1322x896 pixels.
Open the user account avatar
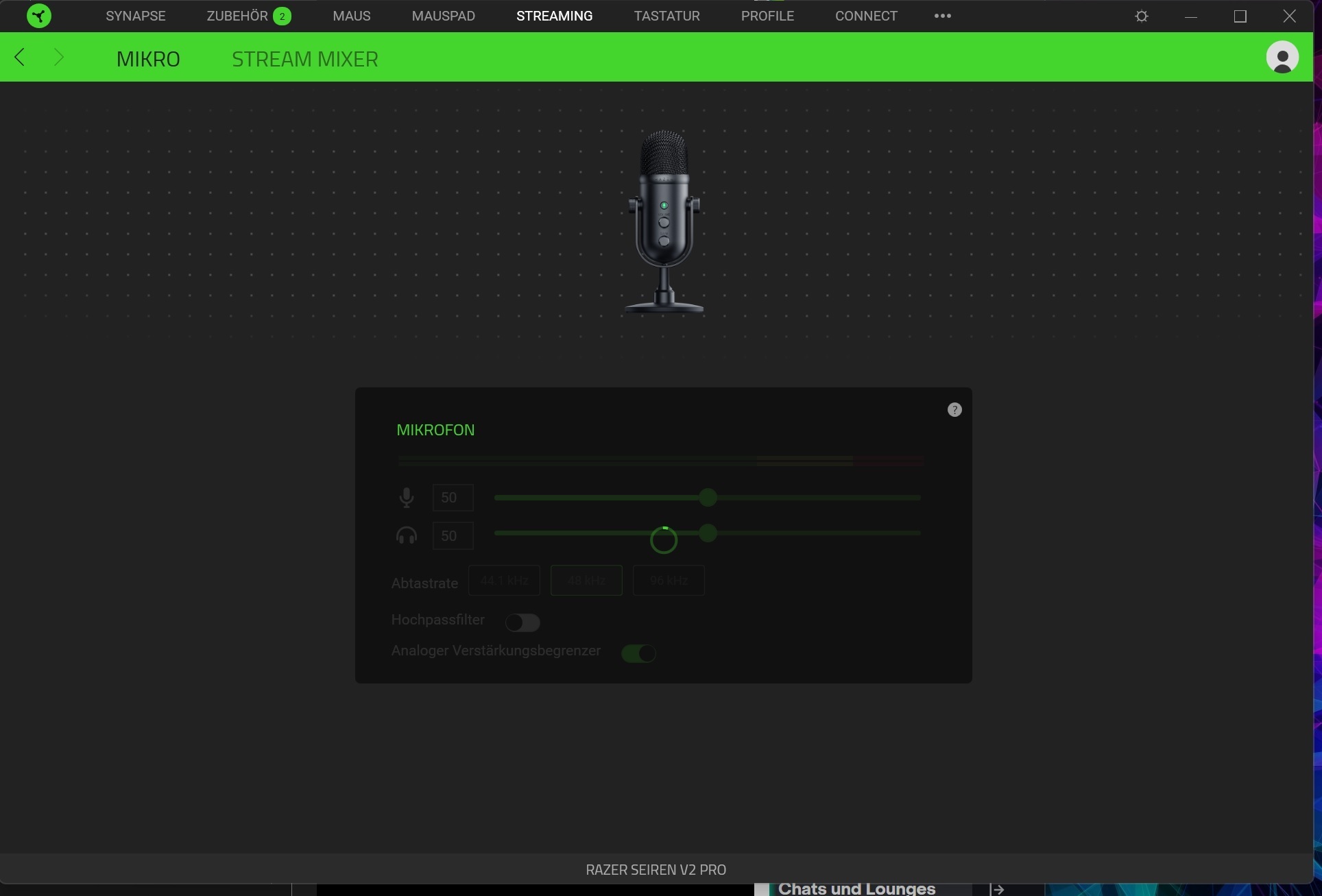click(x=1282, y=57)
